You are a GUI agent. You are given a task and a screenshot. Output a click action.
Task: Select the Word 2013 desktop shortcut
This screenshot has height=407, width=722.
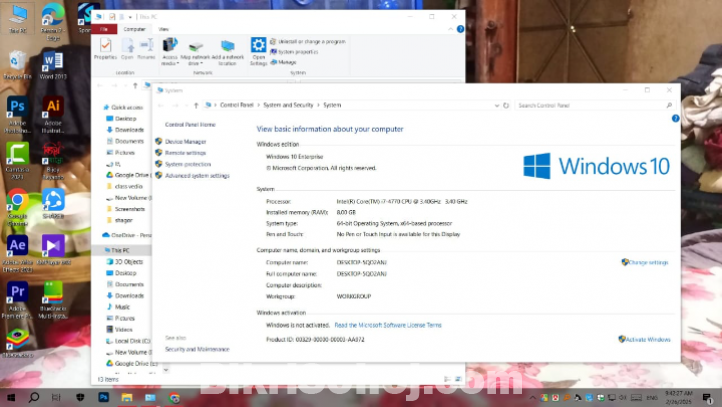pos(53,66)
